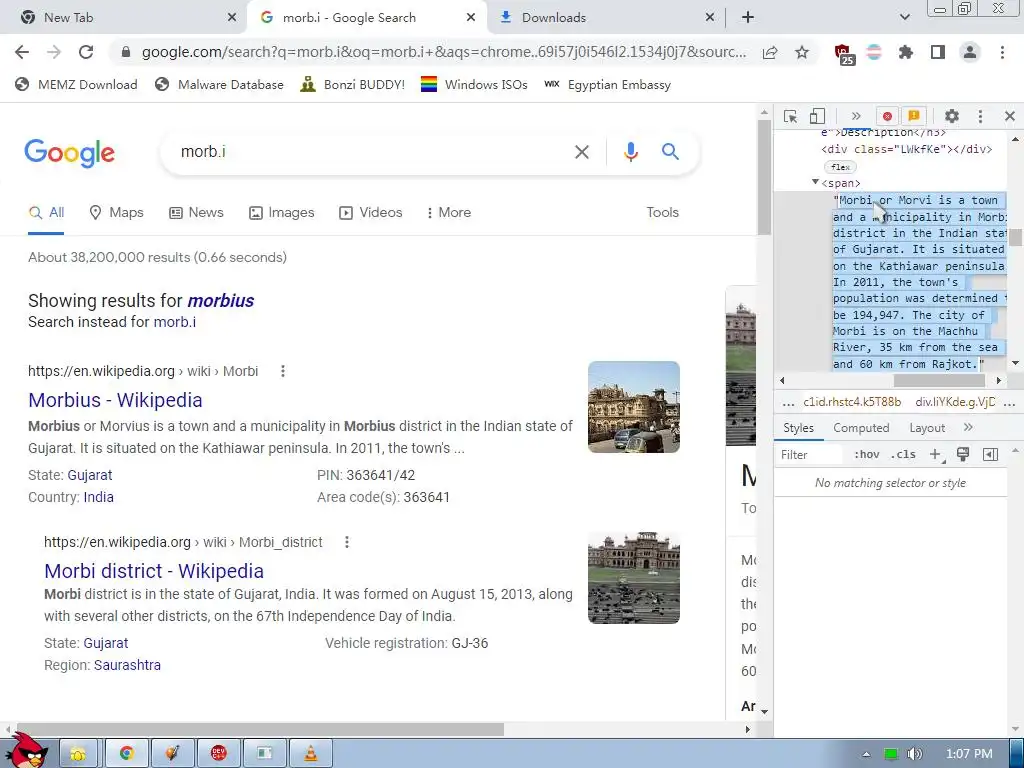Switch to the Computed tab
Image resolution: width=1024 pixels, height=768 pixels.
click(861, 428)
